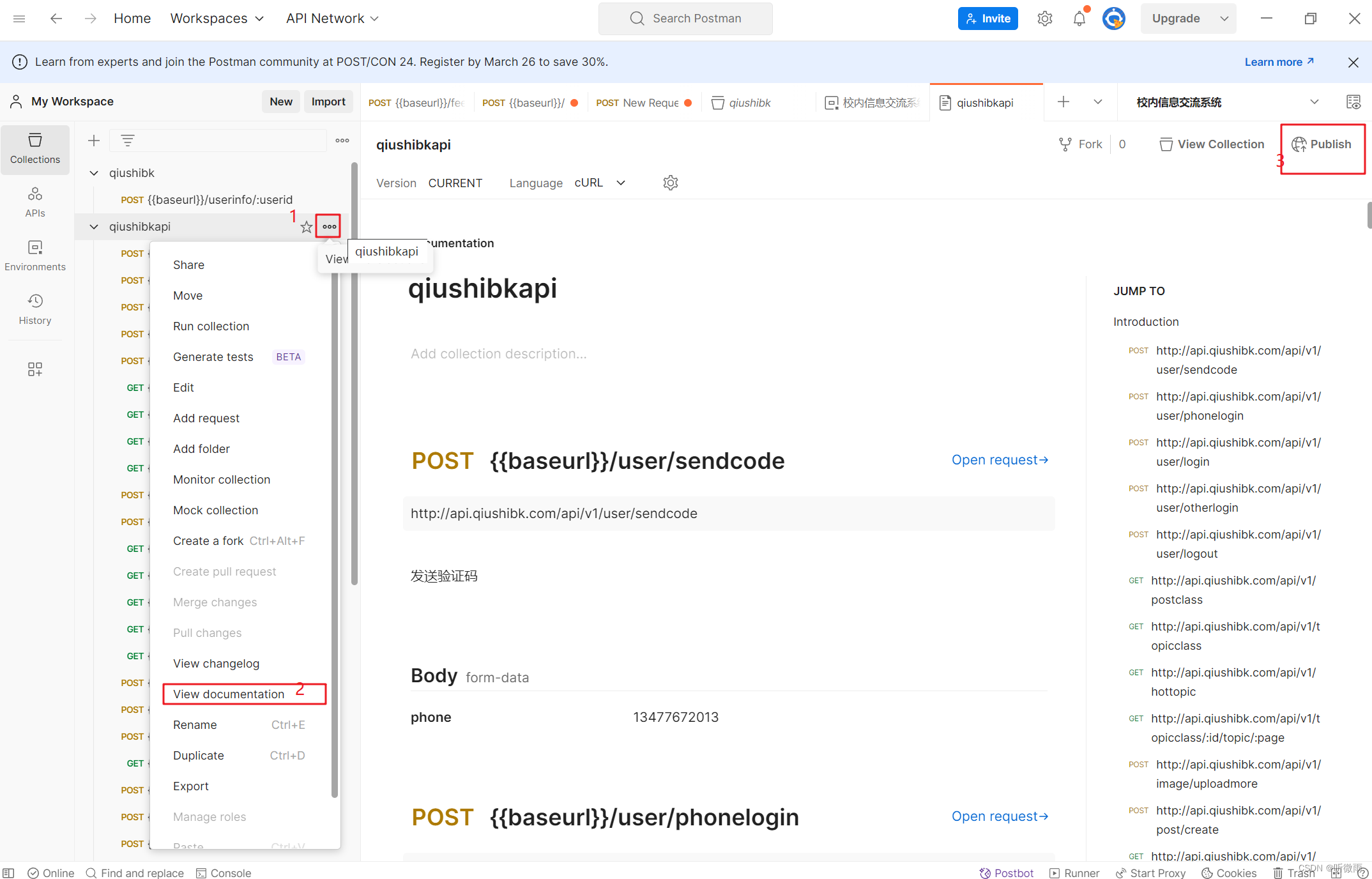Click View Collection

[1212, 144]
